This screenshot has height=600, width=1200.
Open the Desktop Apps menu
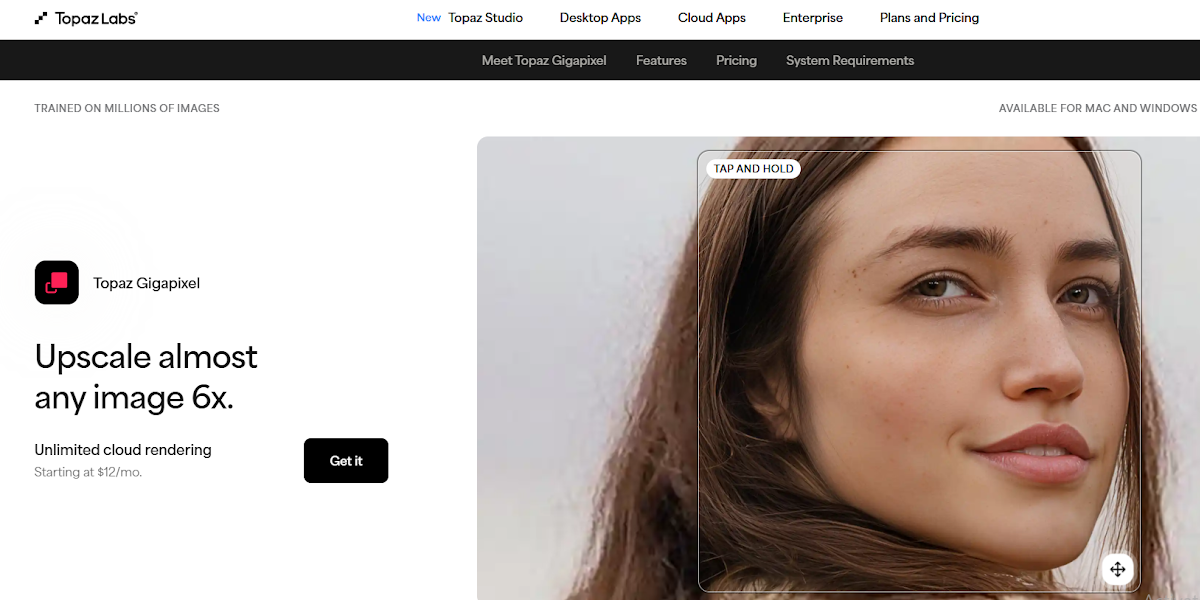point(600,18)
